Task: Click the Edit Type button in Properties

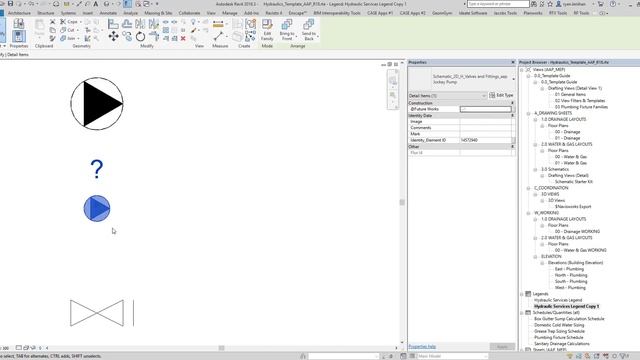Action: (x=501, y=95)
